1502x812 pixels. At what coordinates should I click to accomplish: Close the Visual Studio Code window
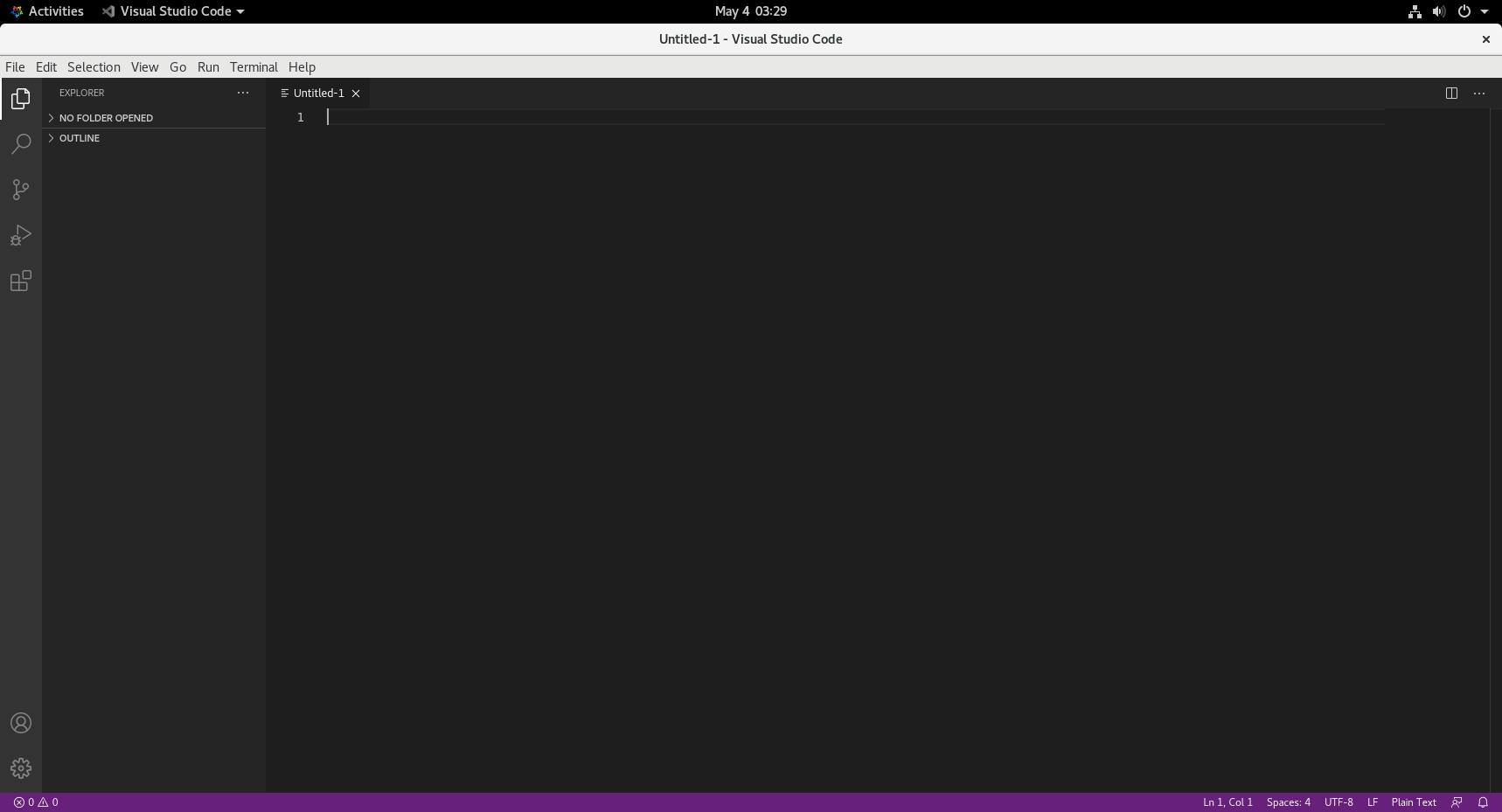click(1485, 39)
